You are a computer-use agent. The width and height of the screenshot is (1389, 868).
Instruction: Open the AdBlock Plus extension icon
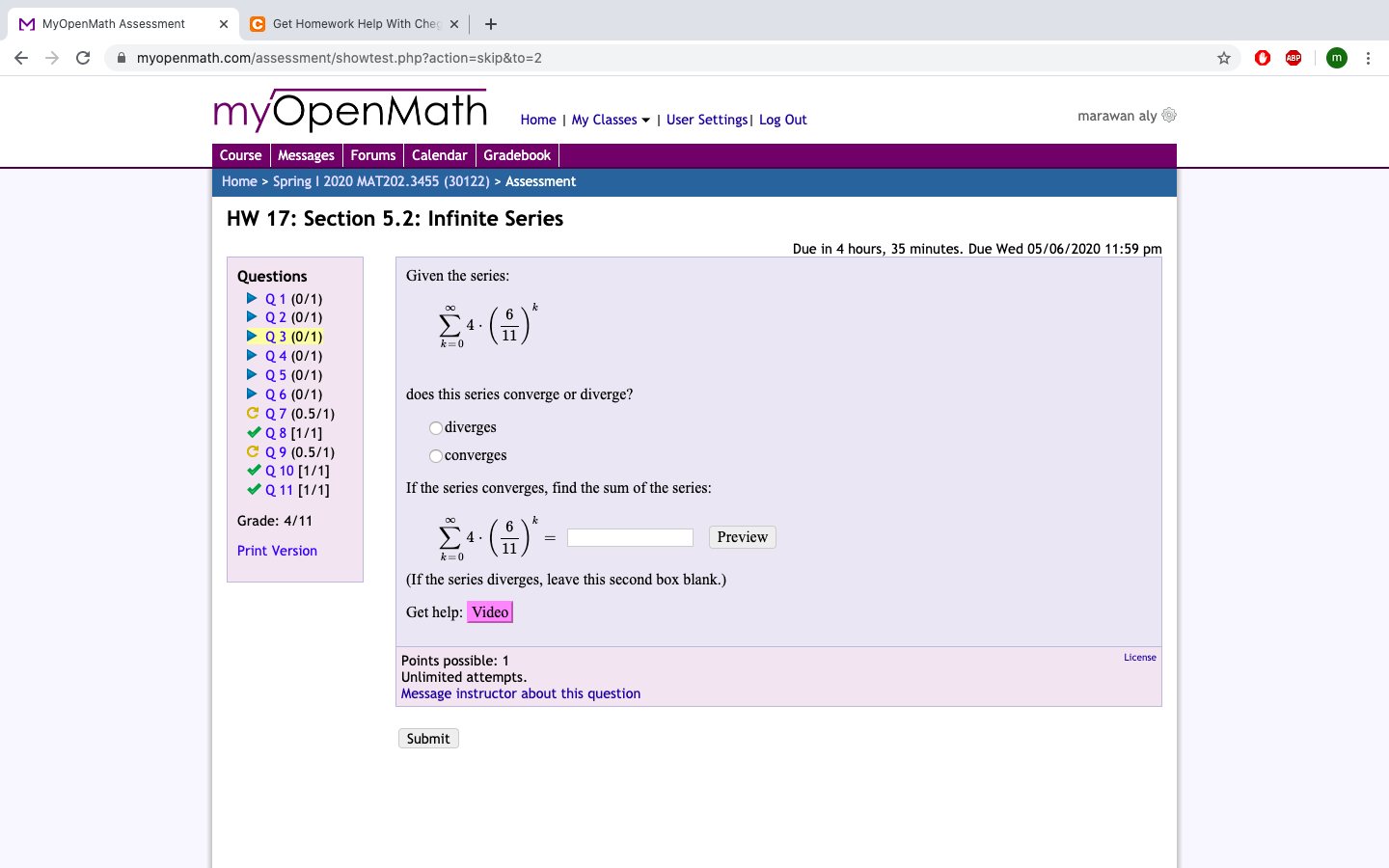coord(1293,58)
